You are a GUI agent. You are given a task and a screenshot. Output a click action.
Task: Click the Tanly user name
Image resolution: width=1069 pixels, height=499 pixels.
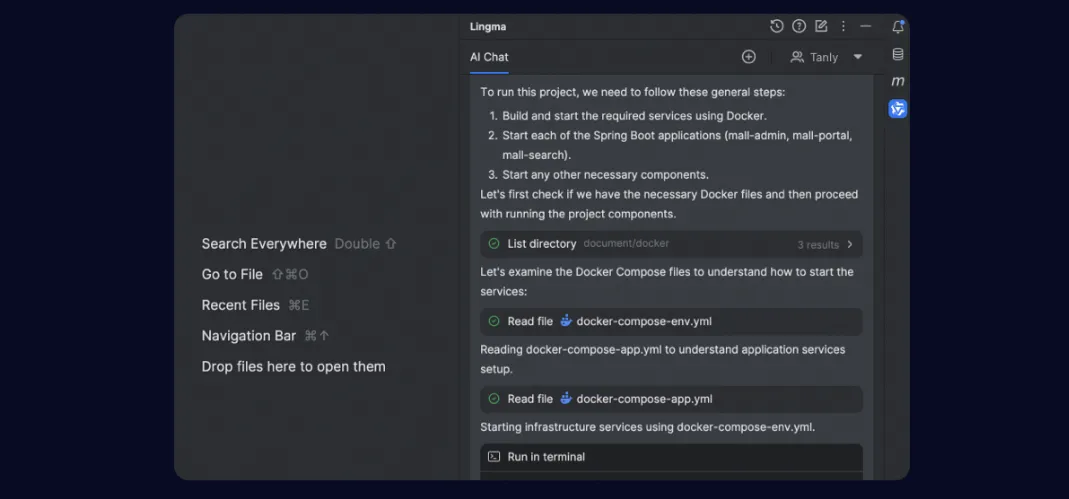(x=824, y=57)
